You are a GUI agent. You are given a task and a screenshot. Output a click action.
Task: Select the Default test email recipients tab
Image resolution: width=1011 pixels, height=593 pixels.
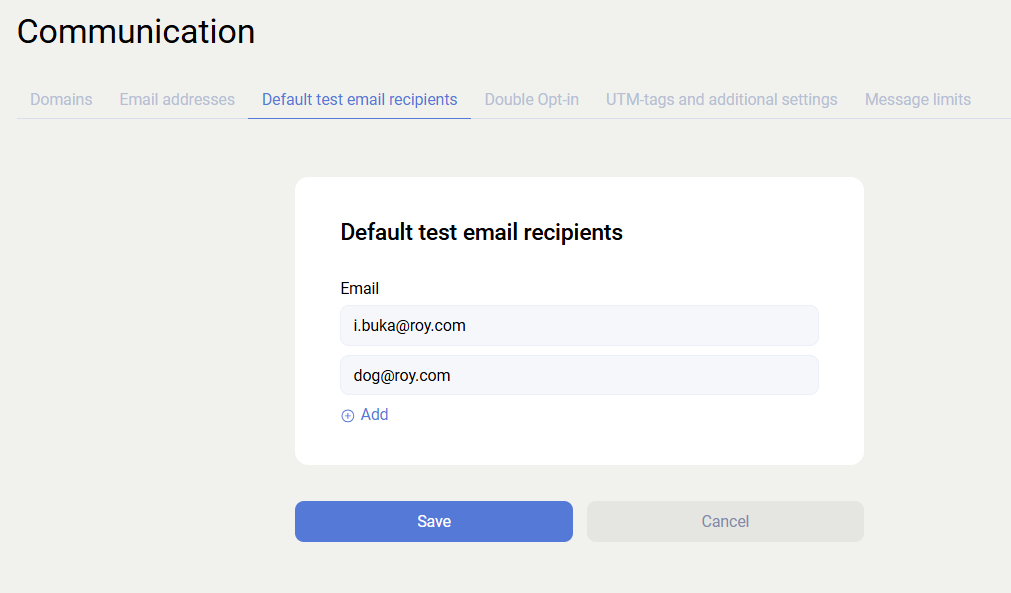tap(359, 100)
